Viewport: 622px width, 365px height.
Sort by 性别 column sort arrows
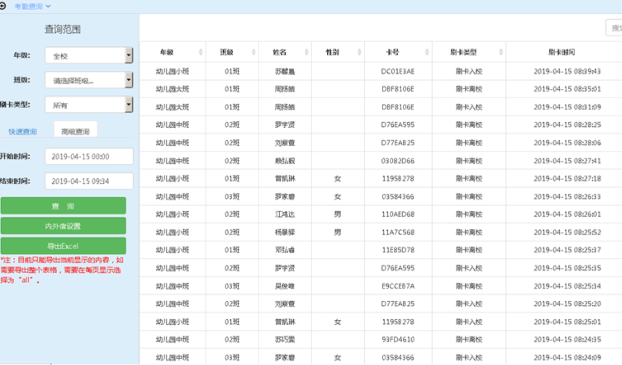coord(359,52)
